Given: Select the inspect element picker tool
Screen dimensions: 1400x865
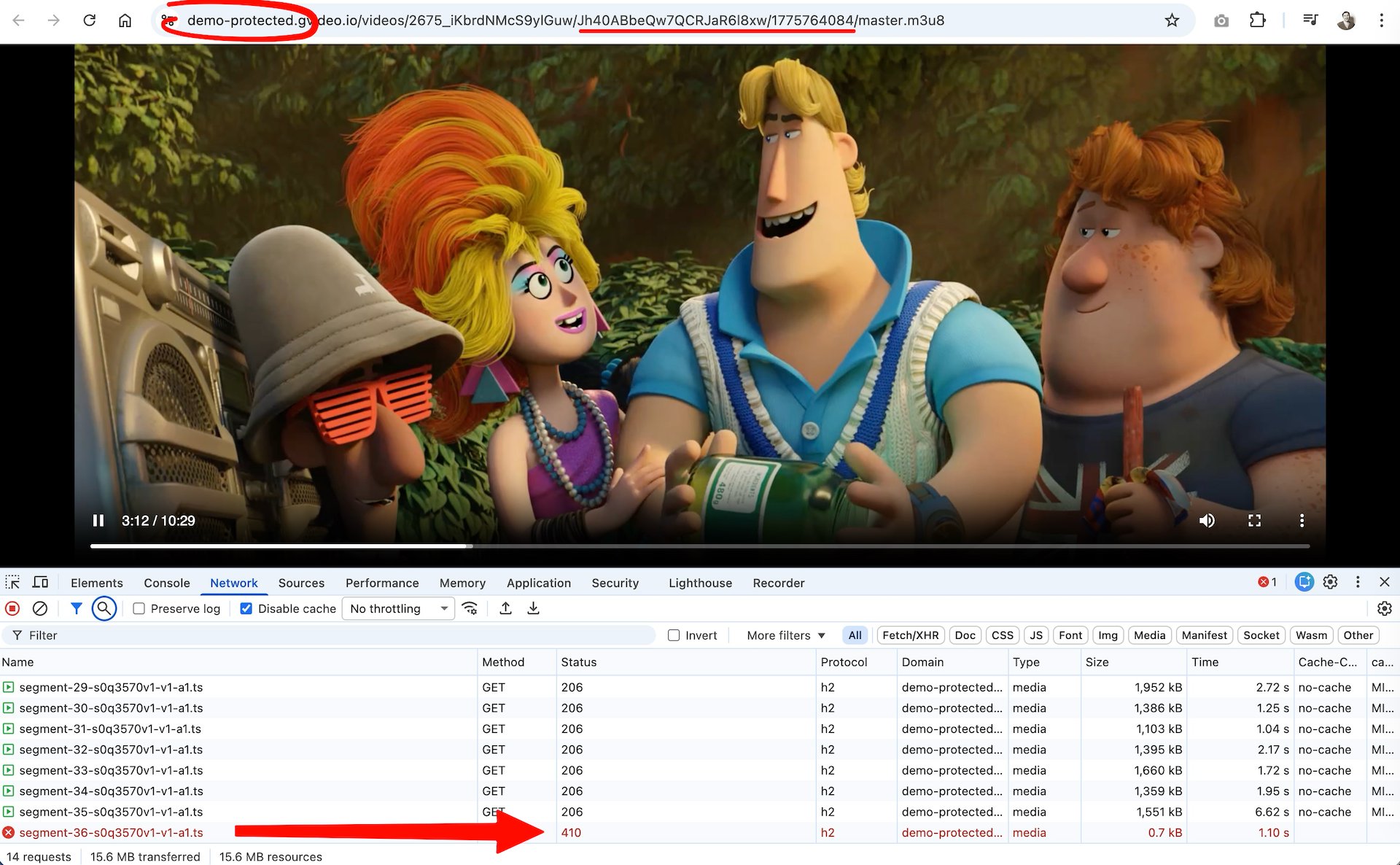Looking at the screenshot, I should 12,582.
